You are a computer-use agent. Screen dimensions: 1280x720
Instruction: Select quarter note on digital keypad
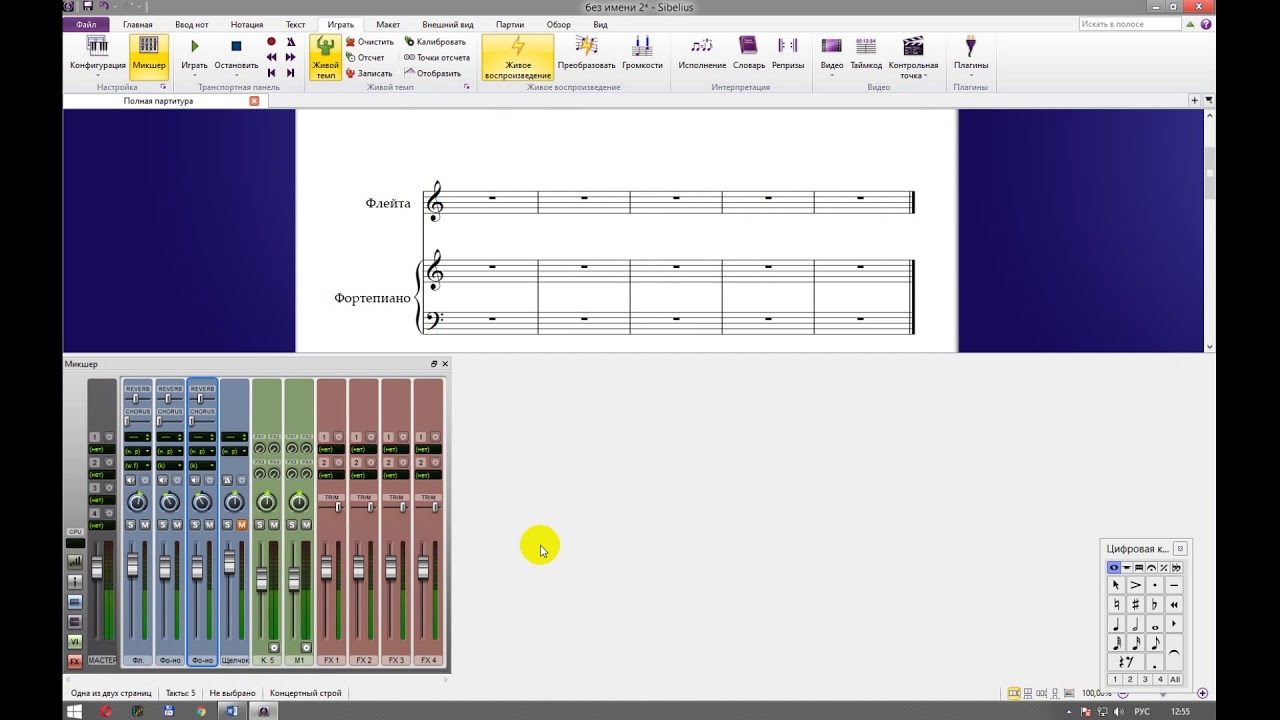point(1117,624)
